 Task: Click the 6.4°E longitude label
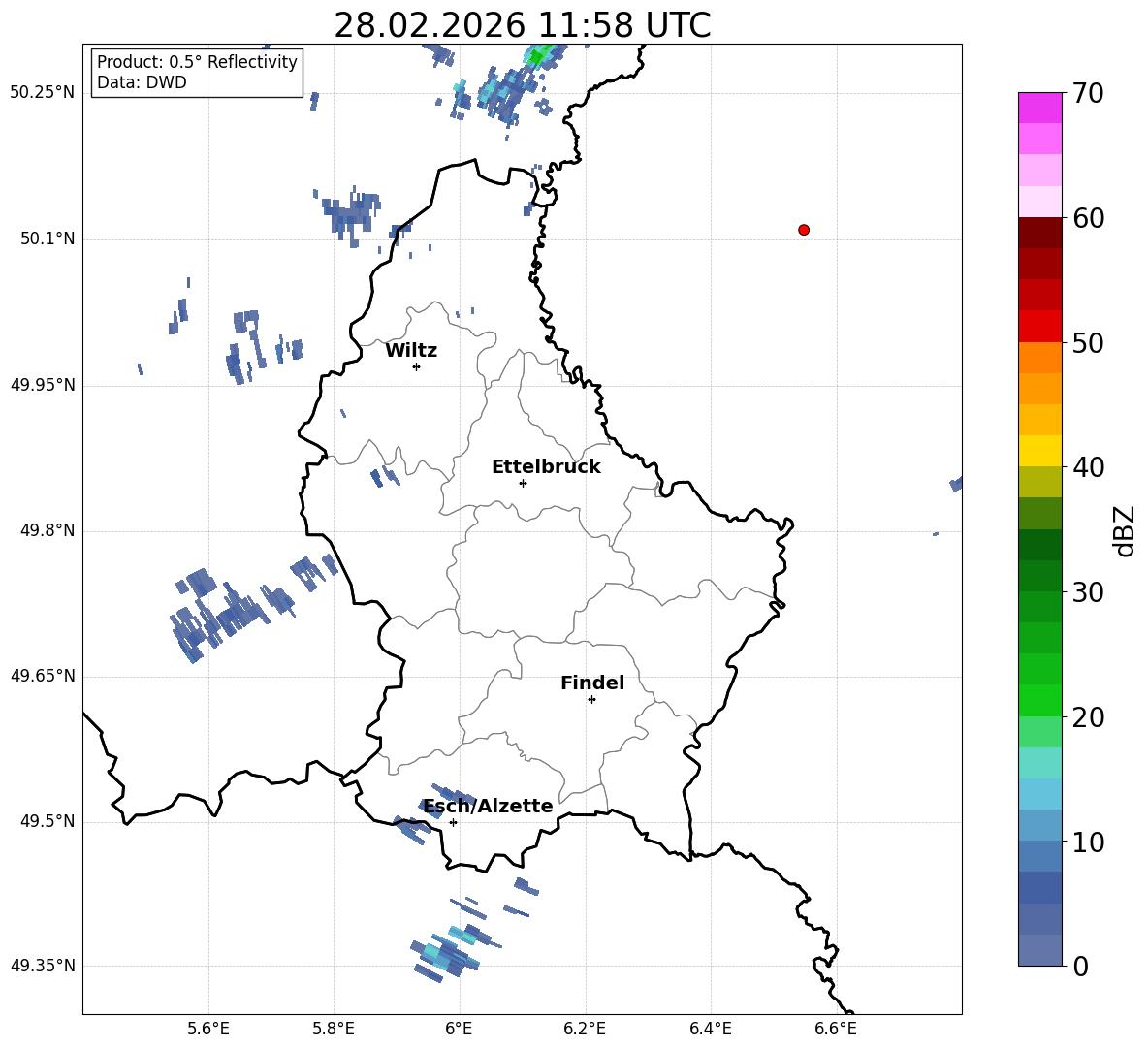pyautogui.click(x=710, y=1029)
